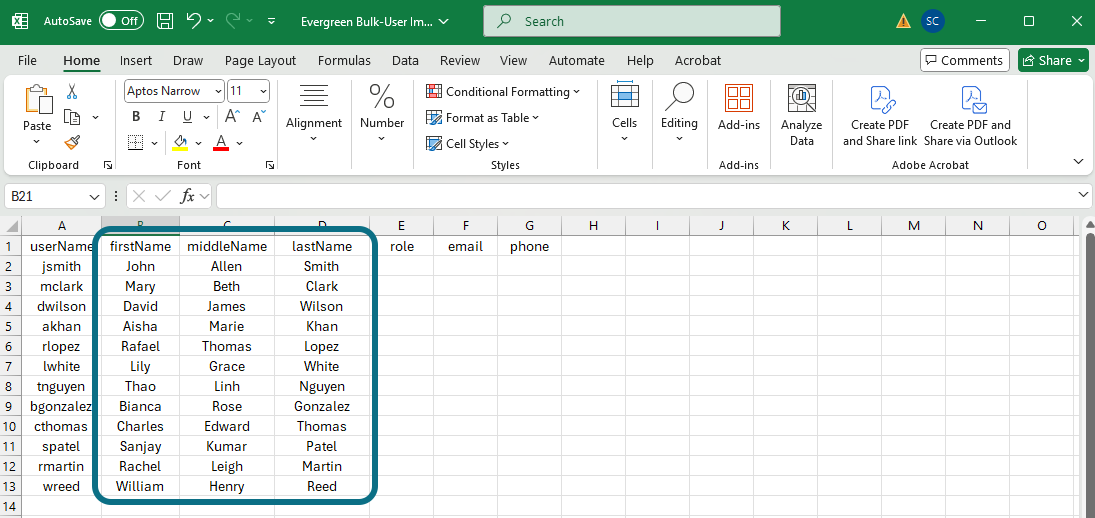1095x518 pixels.
Task: Expand the font size dropdown
Action: click(263, 91)
